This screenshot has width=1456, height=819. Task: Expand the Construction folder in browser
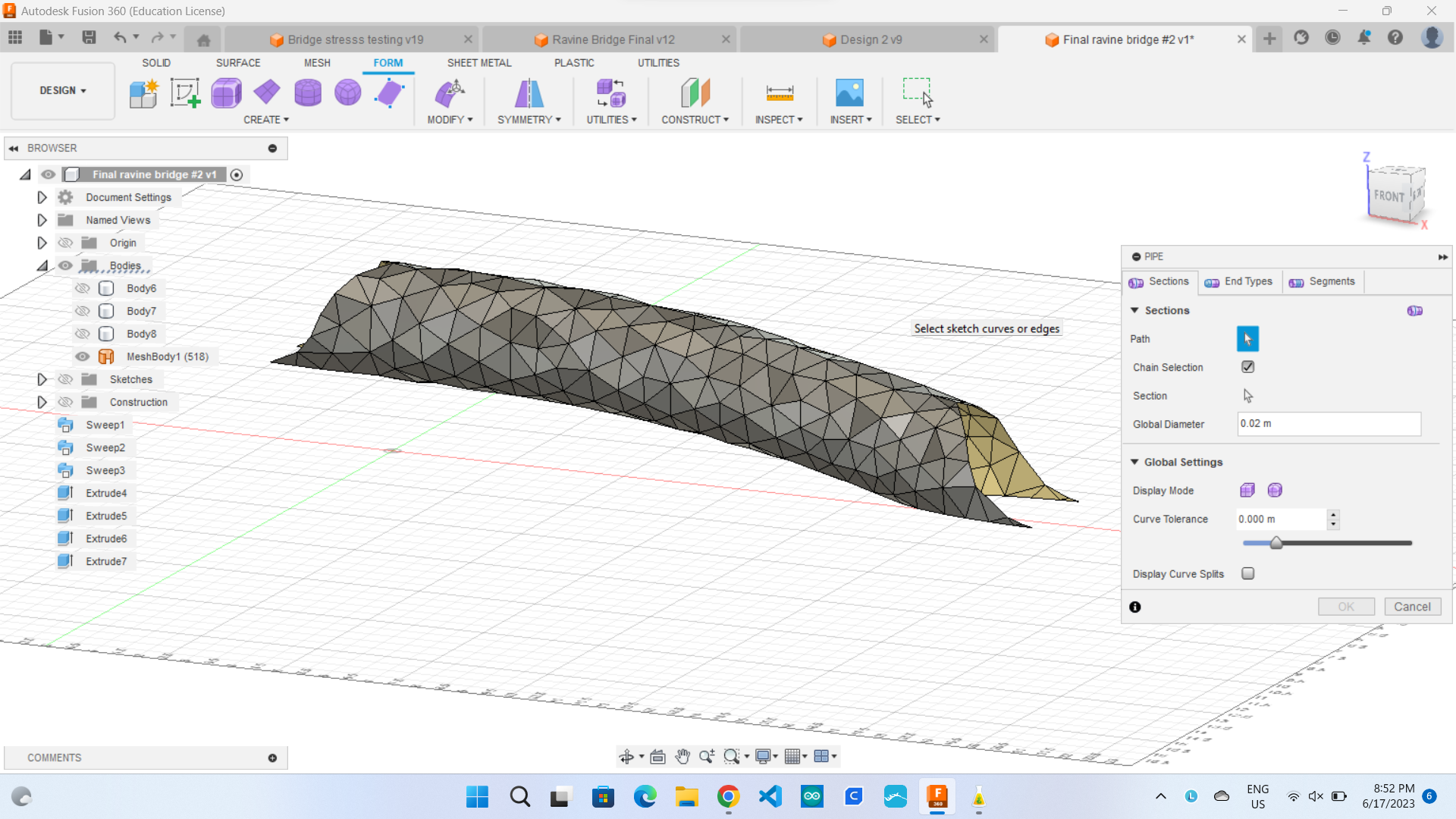(42, 401)
